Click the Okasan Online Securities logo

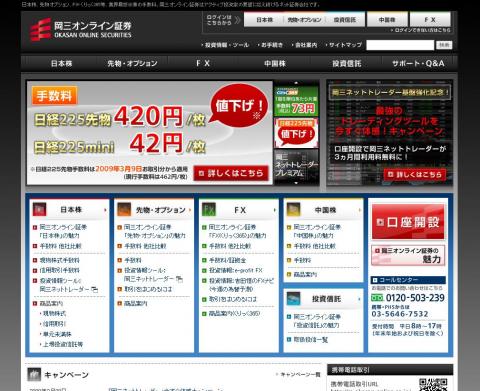80,29
